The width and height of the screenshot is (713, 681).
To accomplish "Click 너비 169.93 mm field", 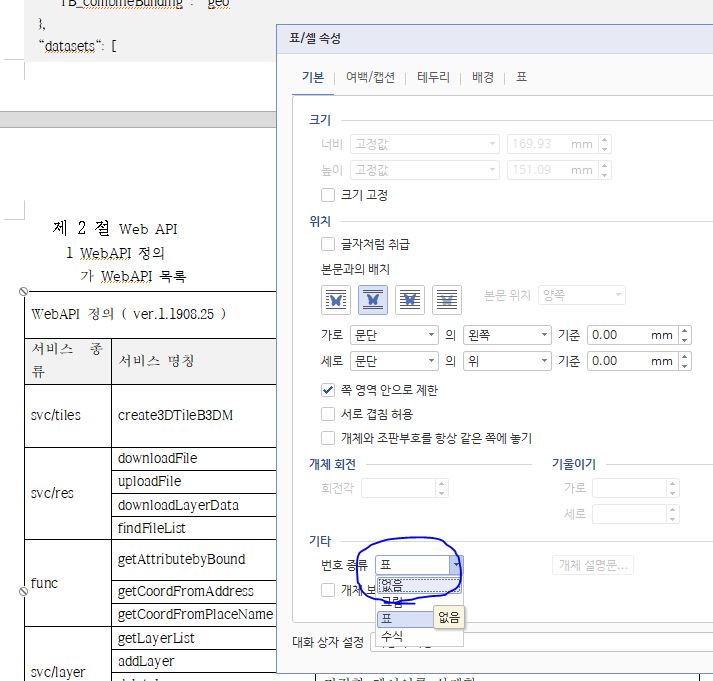I will point(553,144).
